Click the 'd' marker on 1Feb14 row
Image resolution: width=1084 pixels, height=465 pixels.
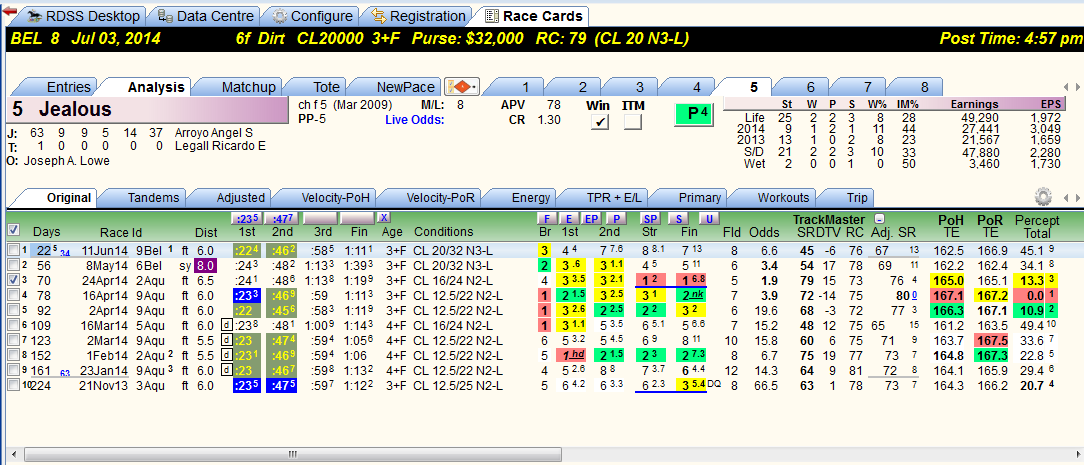[x=225, y=354]
